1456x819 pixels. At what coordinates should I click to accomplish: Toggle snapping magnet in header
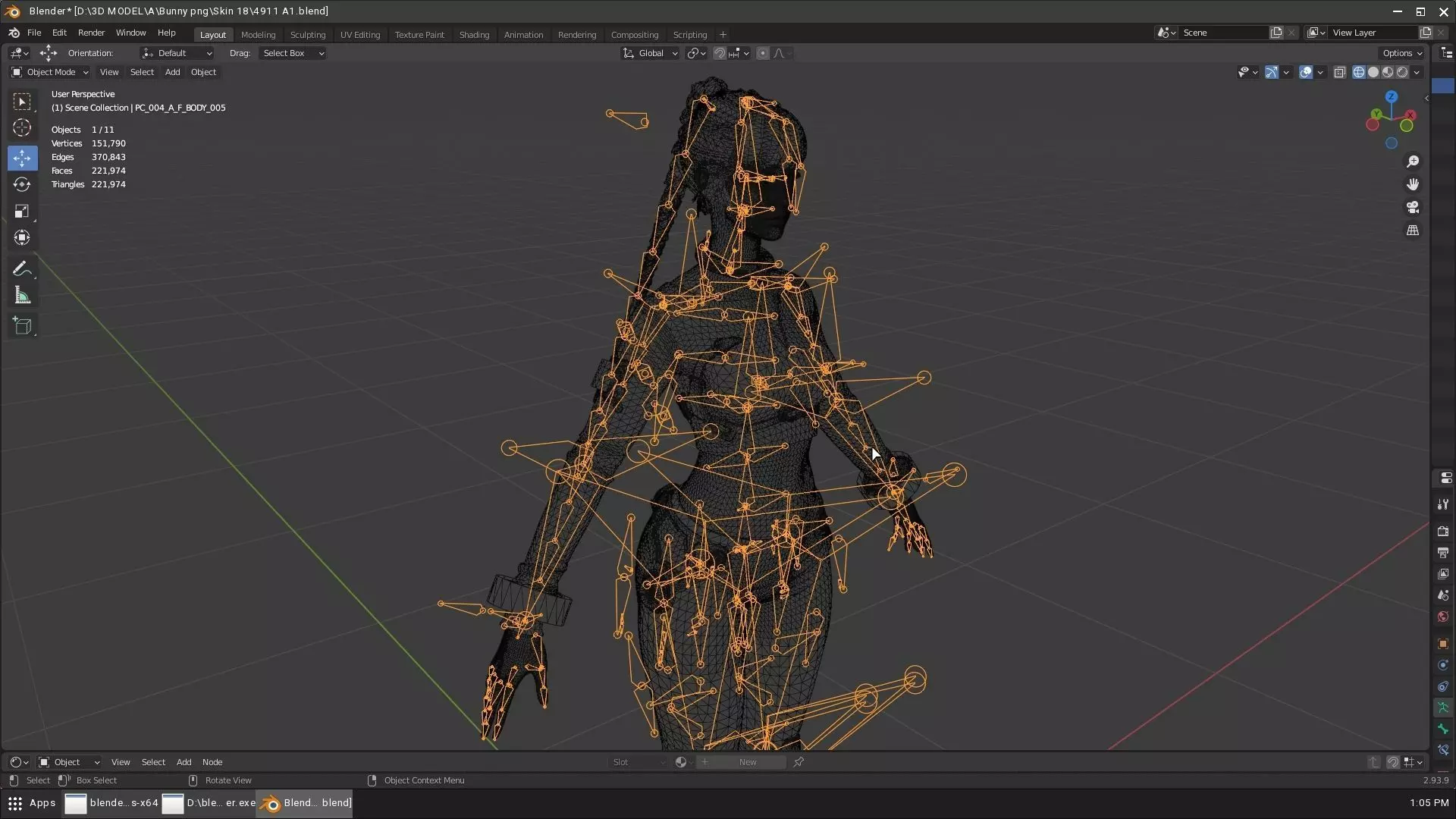click(x=720, y=53)
